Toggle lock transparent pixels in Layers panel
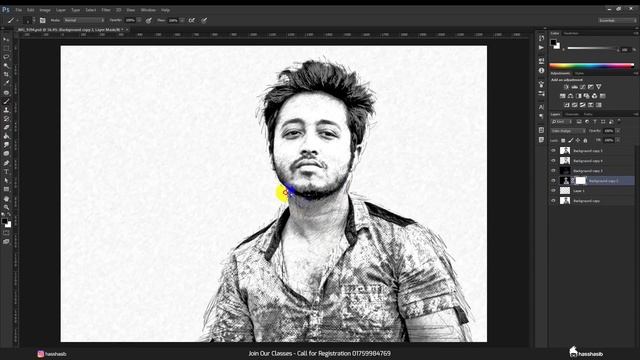This screenshot has height=360, width=640. [x=563, y=140]
